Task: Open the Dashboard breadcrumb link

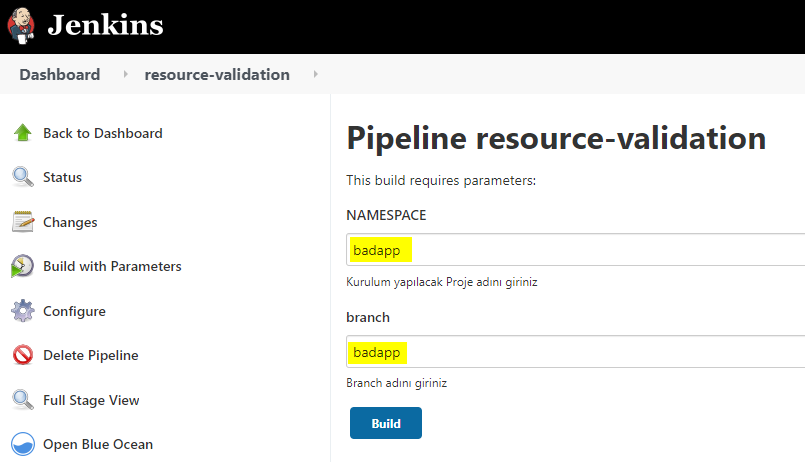Action: [x=60, y=75]
